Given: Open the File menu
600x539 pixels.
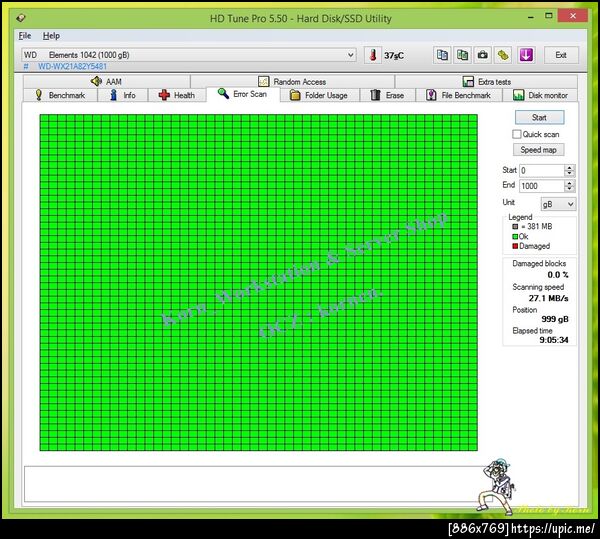Looking at the screenshot, I should (x=25, y=36).
